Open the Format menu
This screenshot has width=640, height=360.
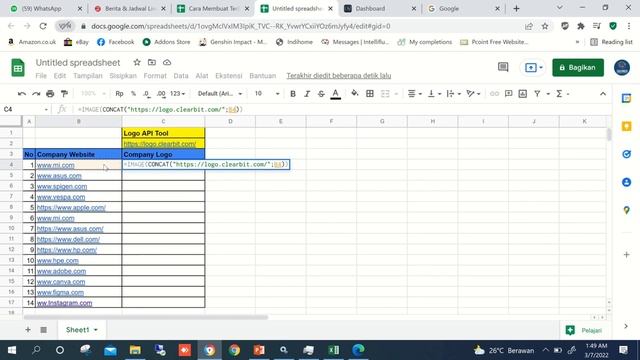(x=155, y=76)
